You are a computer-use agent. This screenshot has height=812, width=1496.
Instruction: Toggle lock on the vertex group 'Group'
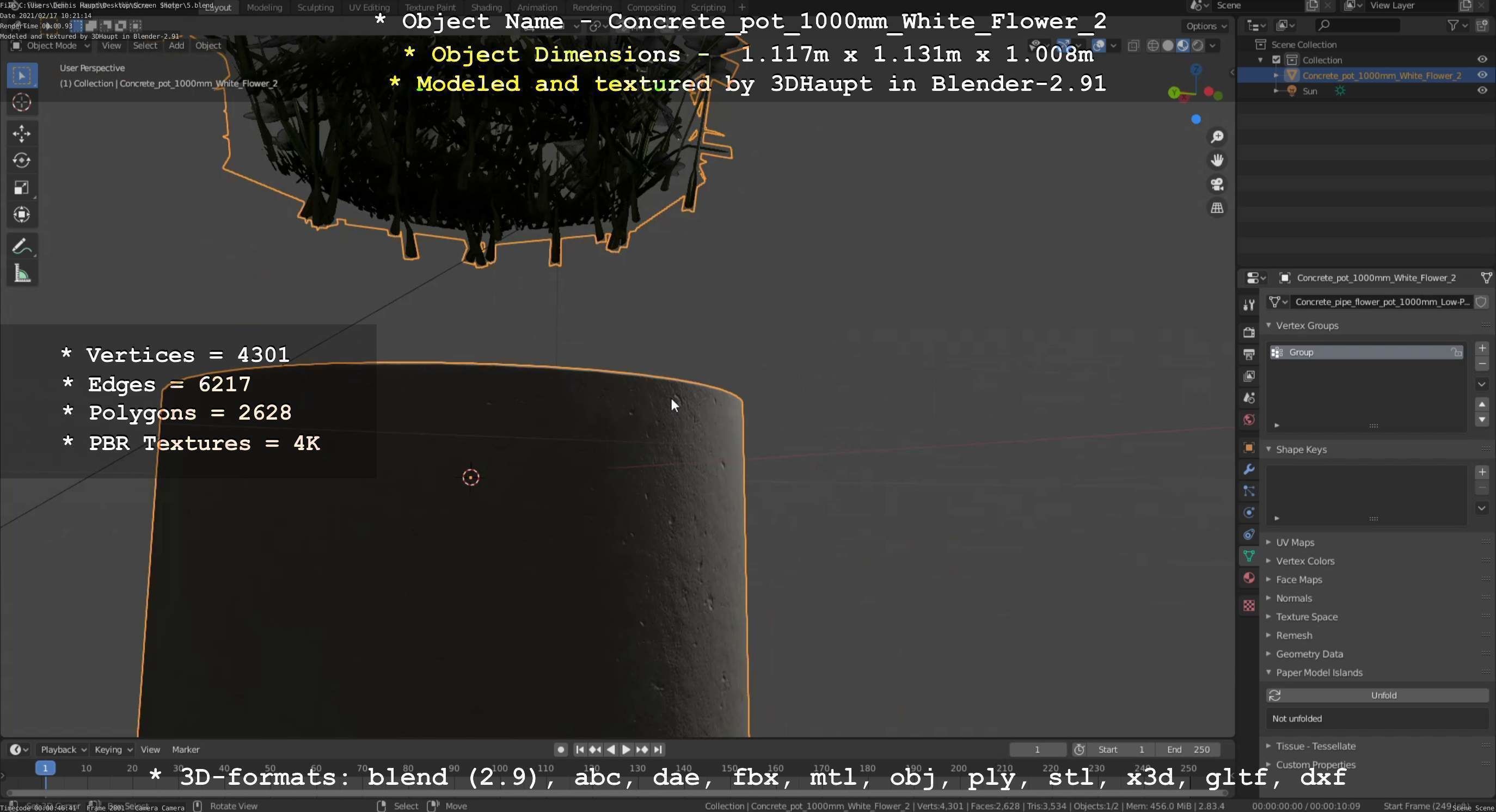point(1456,352)
